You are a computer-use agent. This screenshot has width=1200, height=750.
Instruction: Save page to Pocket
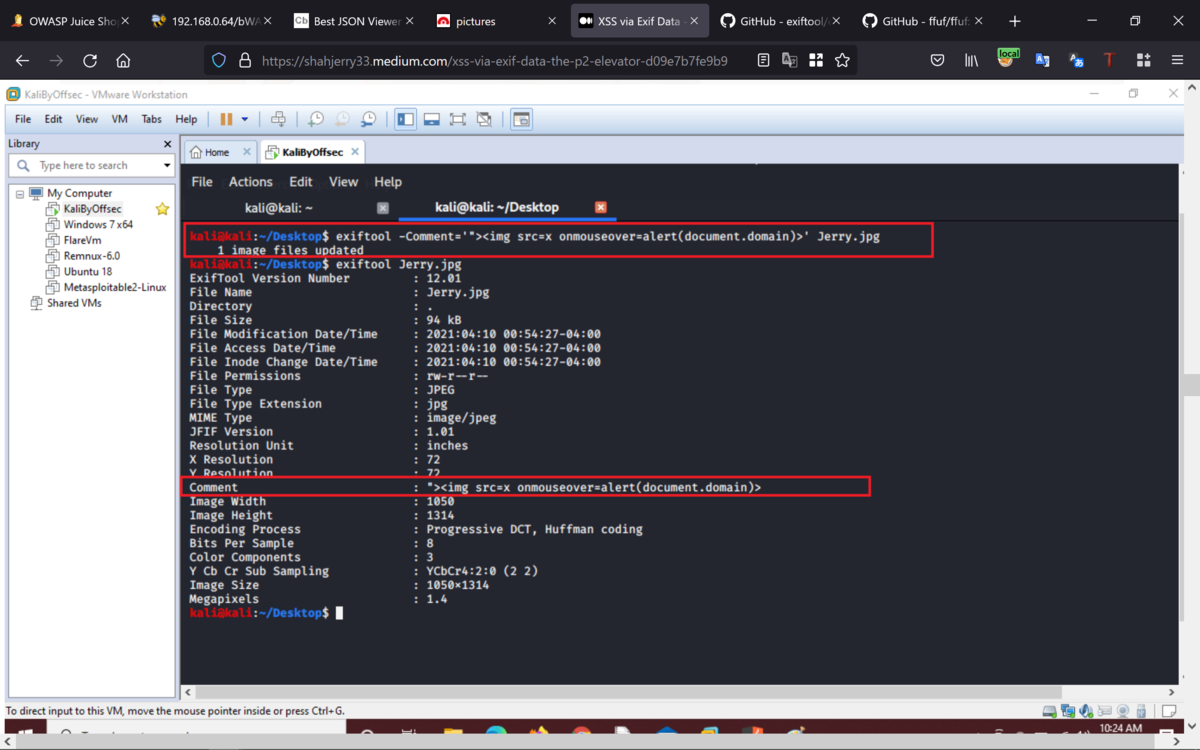click(937, 61)
